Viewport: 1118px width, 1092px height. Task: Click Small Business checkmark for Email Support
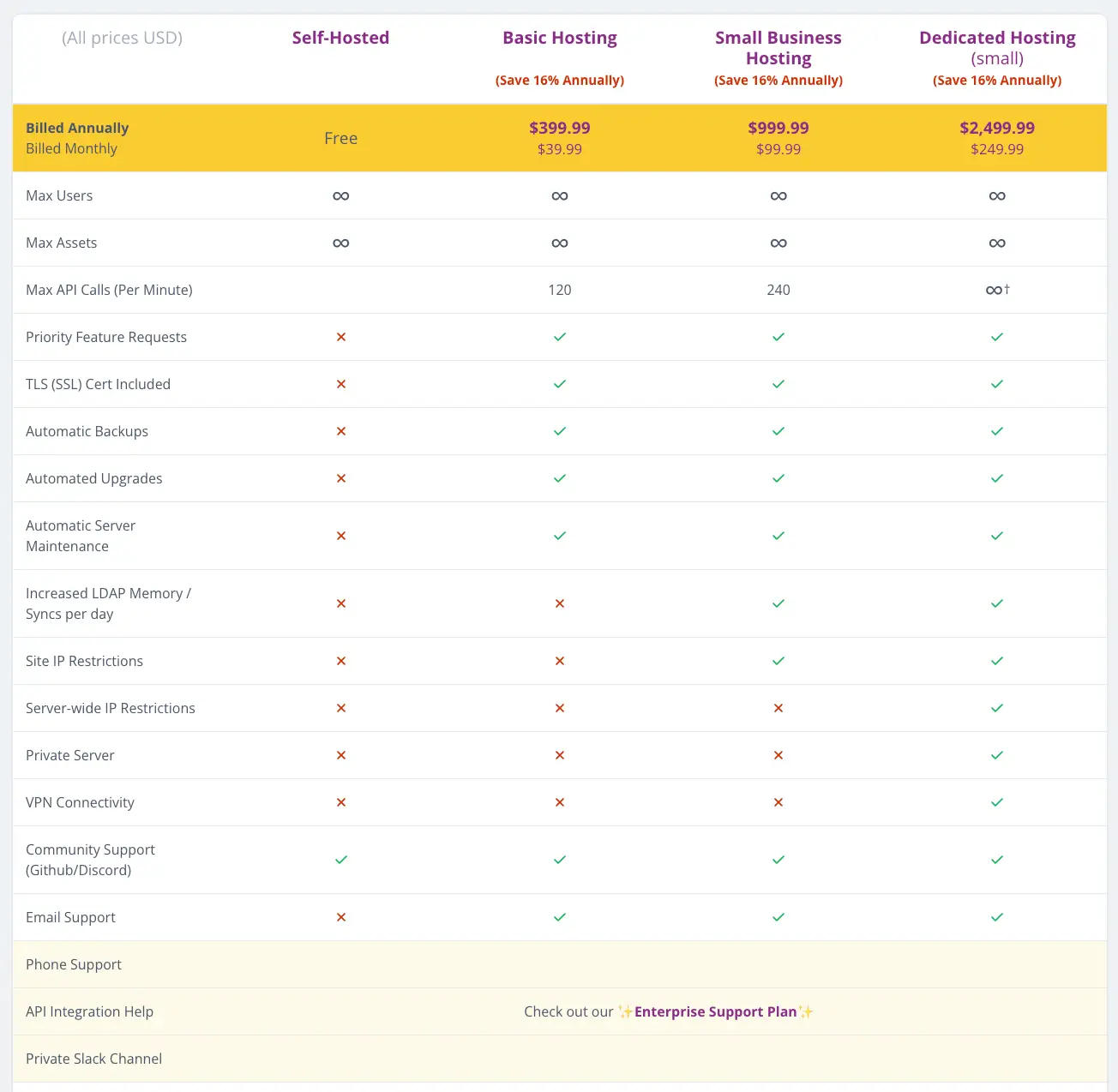(778, 917)
